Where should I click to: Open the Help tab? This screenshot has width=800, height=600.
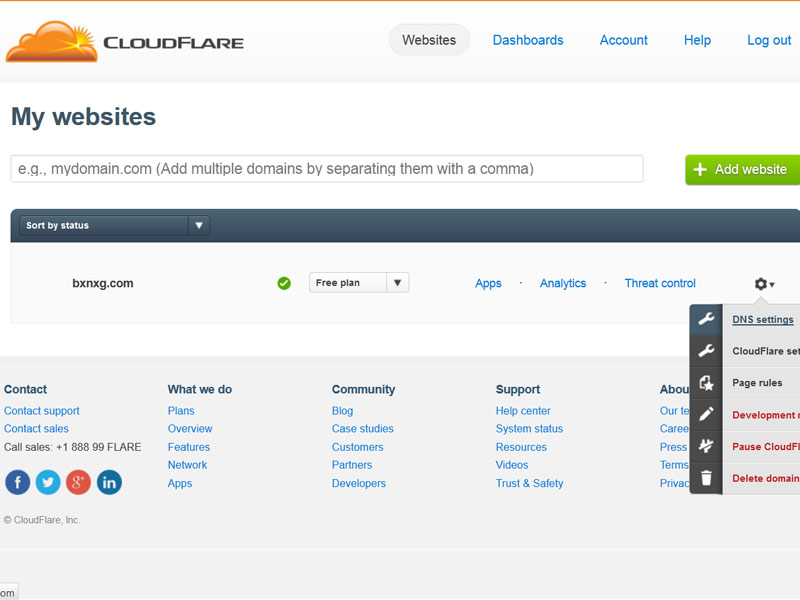pyautogui.click(x=697, y=40)
